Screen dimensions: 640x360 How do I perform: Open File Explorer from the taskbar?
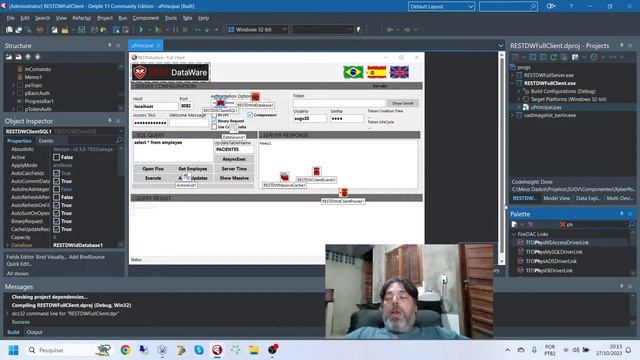click(x=254, y=350)
